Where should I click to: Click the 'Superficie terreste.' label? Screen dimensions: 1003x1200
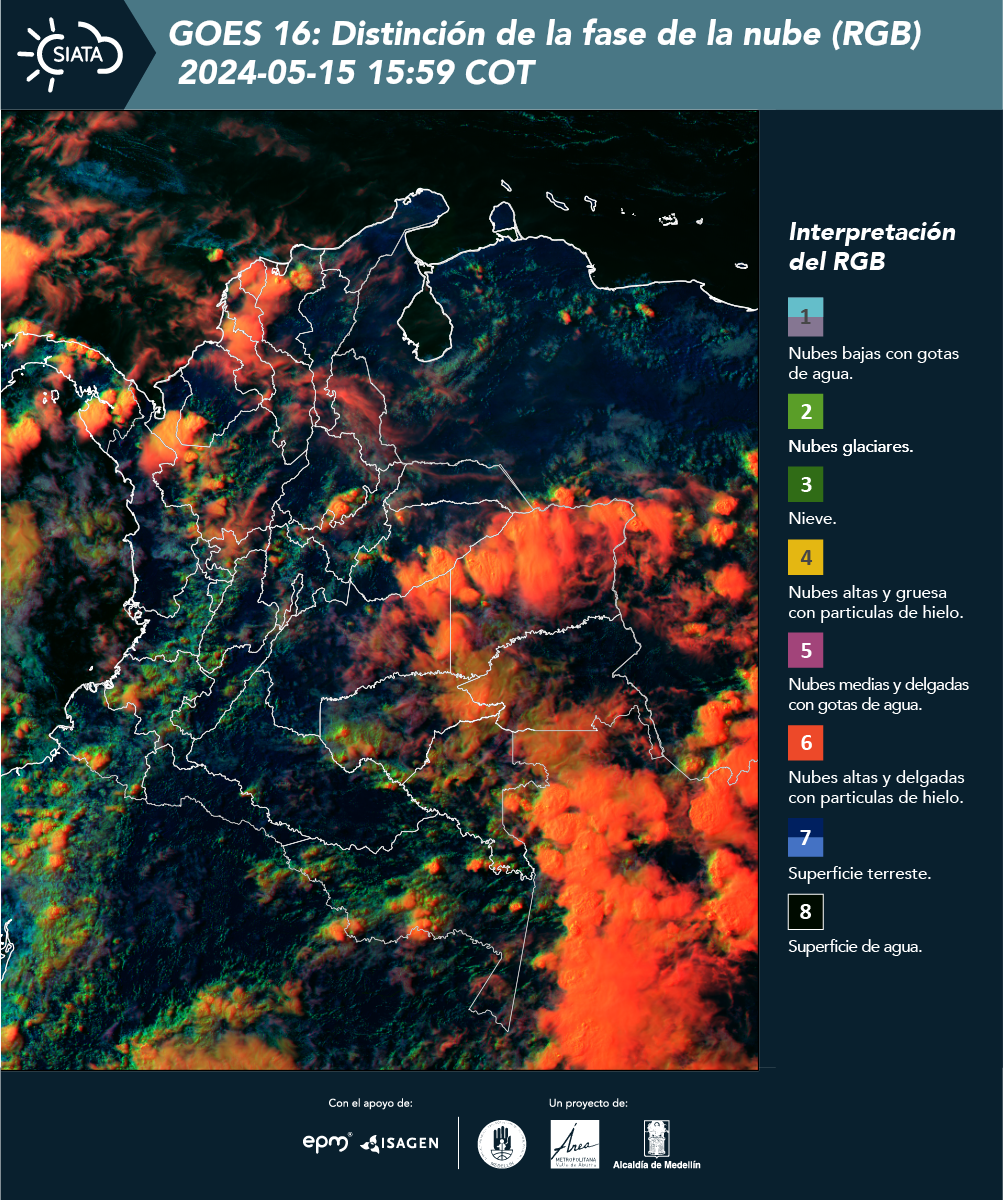pyautogui.click(x=860, y=873)
